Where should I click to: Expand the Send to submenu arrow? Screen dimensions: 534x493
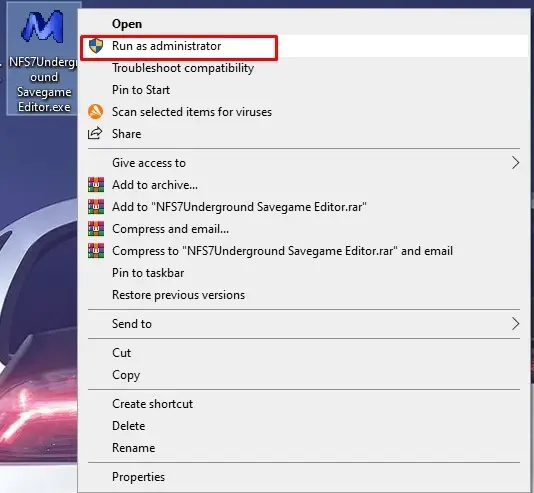(x=516, y=323)
